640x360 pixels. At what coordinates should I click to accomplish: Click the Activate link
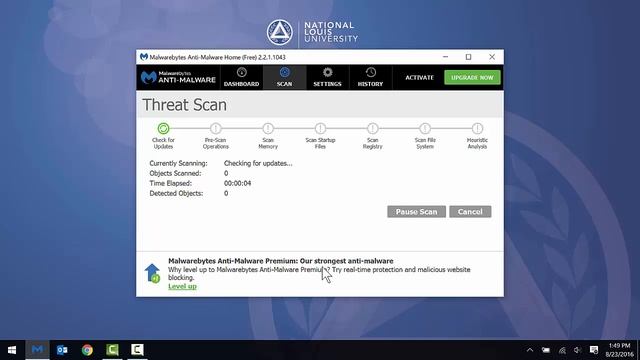click(419, 78)
